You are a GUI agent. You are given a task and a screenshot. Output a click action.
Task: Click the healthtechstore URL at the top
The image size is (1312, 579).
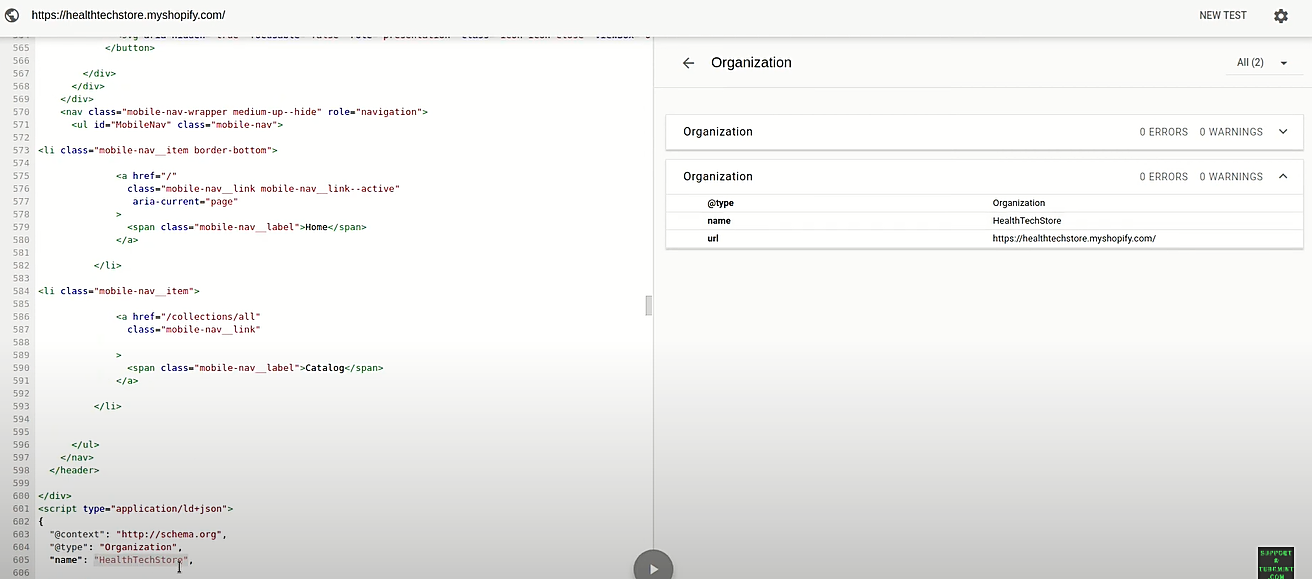tap(128, 15)
